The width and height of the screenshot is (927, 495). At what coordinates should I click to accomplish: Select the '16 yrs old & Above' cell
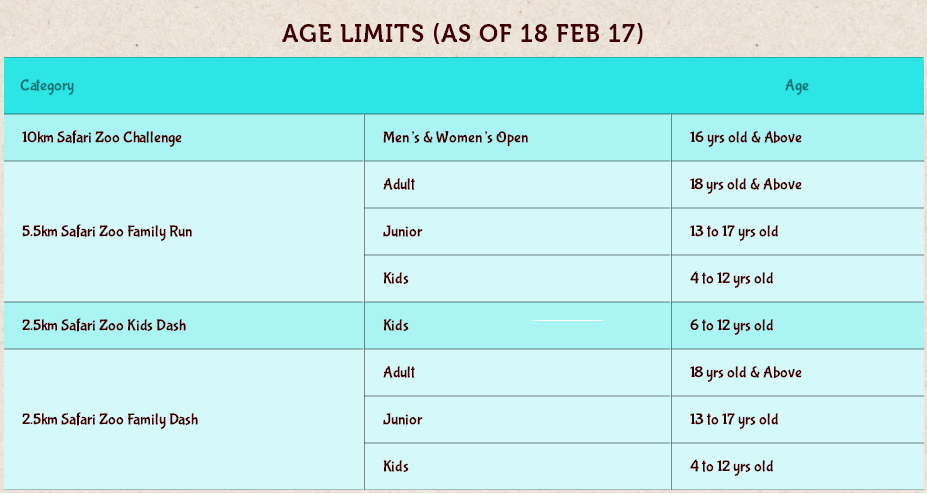click(797, 137)
